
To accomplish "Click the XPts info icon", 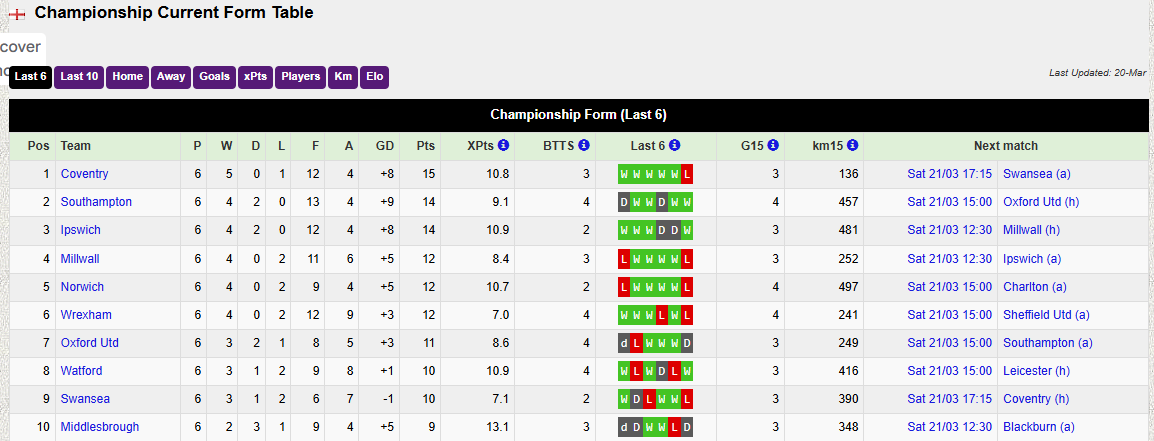I will click(x=503, y=146).
